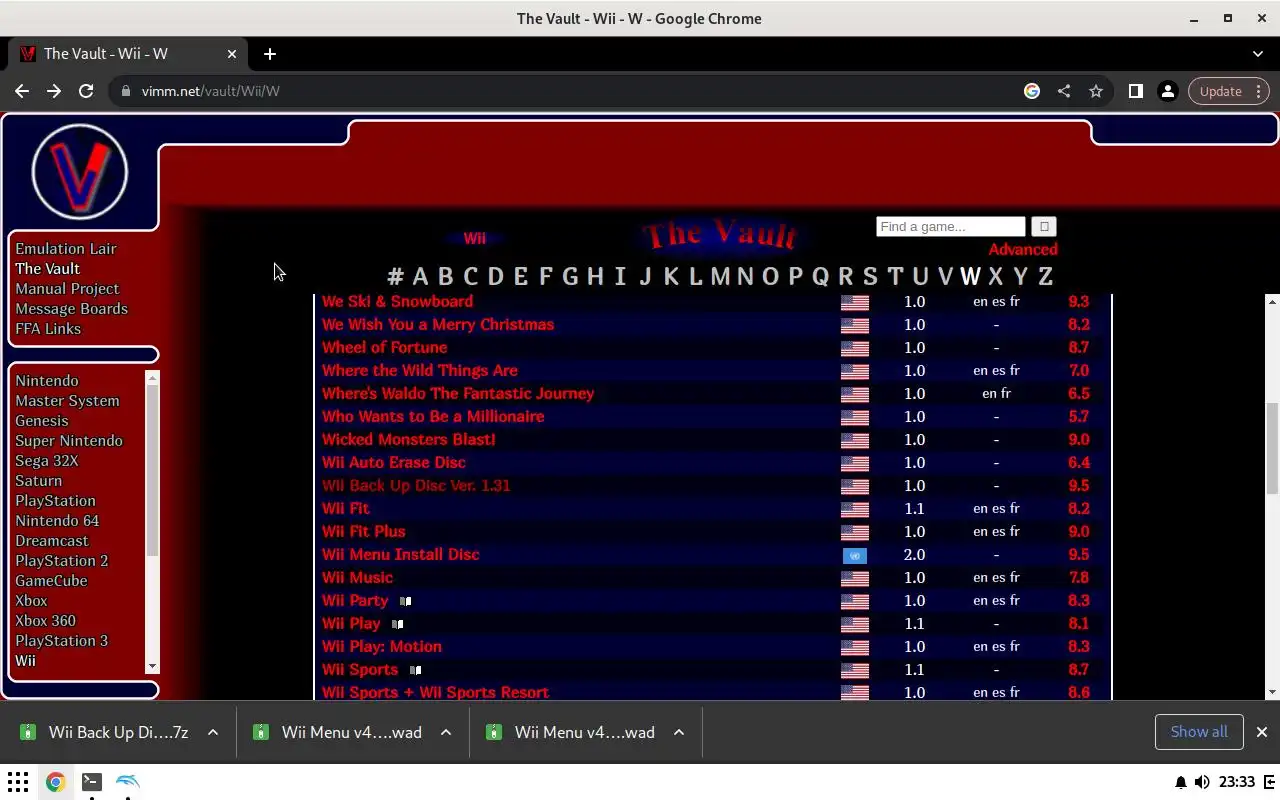Screen dimensions: 1280x800
Task: Expand options for Wii Back Up Di...7z download
Action: [x=213, y=732]
